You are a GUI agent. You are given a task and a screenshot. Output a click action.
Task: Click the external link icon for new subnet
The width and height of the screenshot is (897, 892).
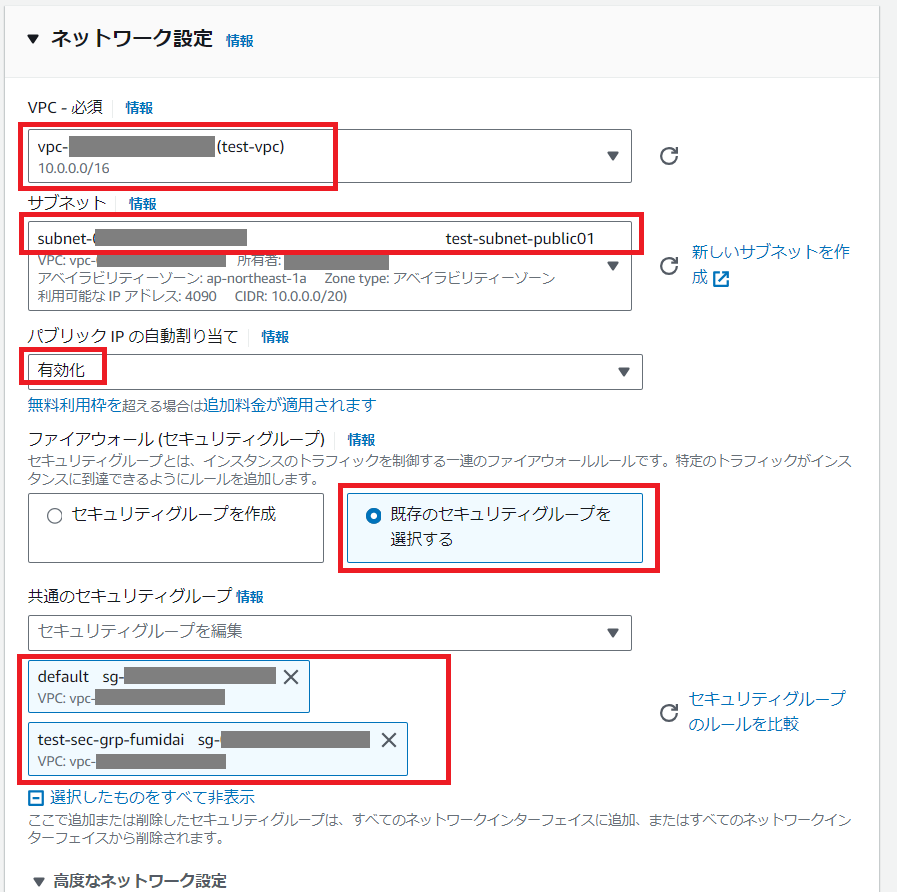[721, 278]
